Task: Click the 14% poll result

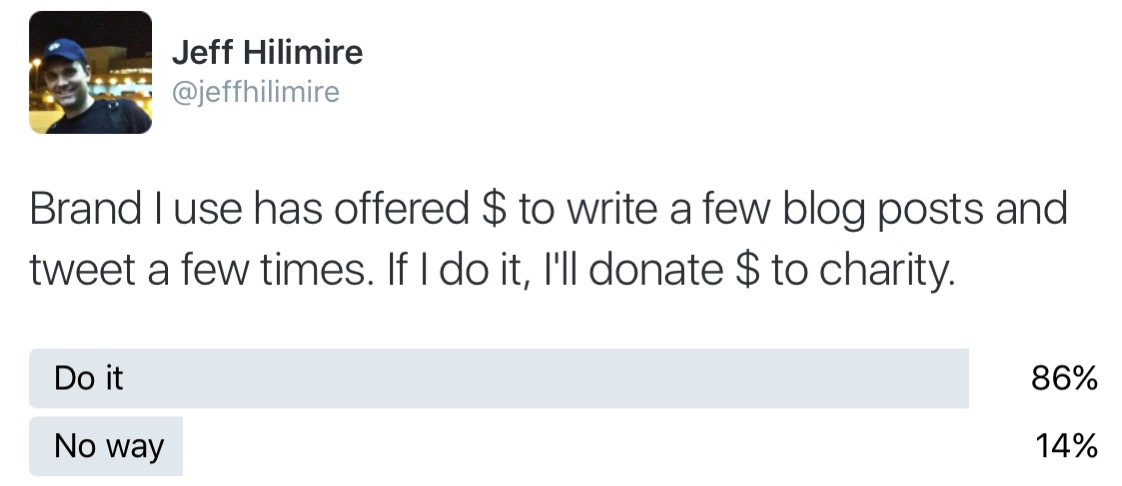Action: 1066,446
